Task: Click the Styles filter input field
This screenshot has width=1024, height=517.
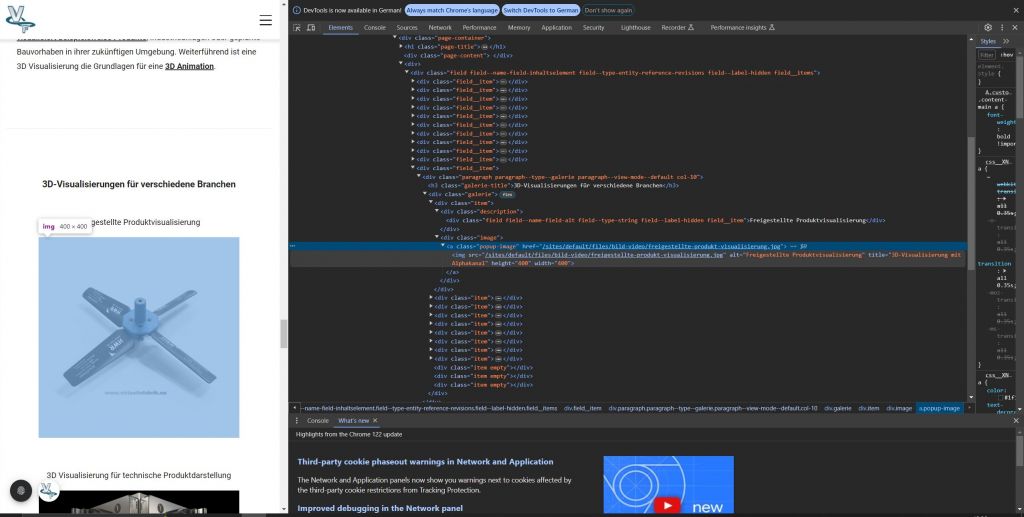Action: click(x=987, y=55)
